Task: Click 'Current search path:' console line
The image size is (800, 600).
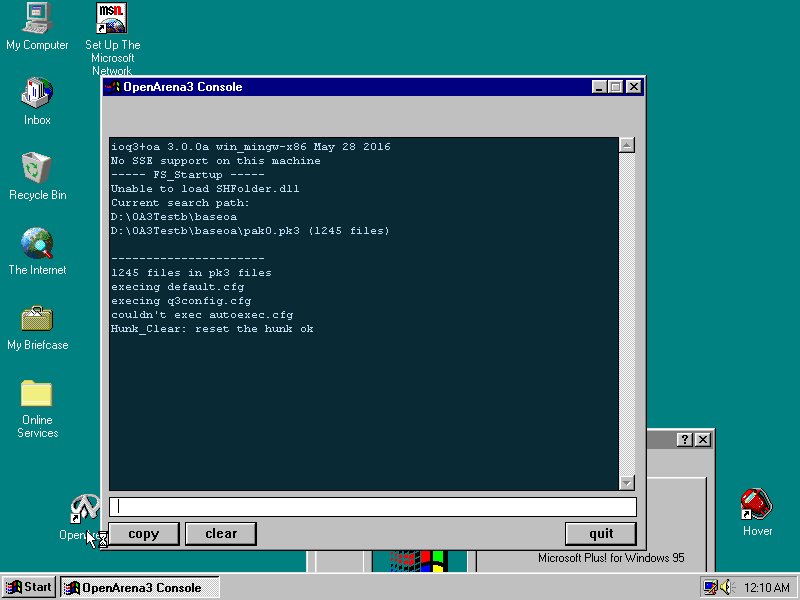Action: pos(180,203)
